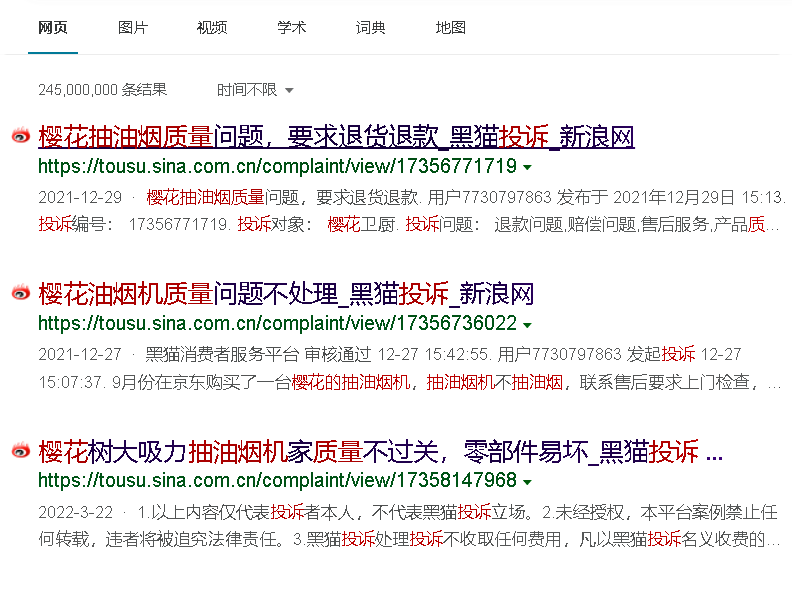
Task: Expand the arrow after URL ending 17358147968
Action: point(527,482)
